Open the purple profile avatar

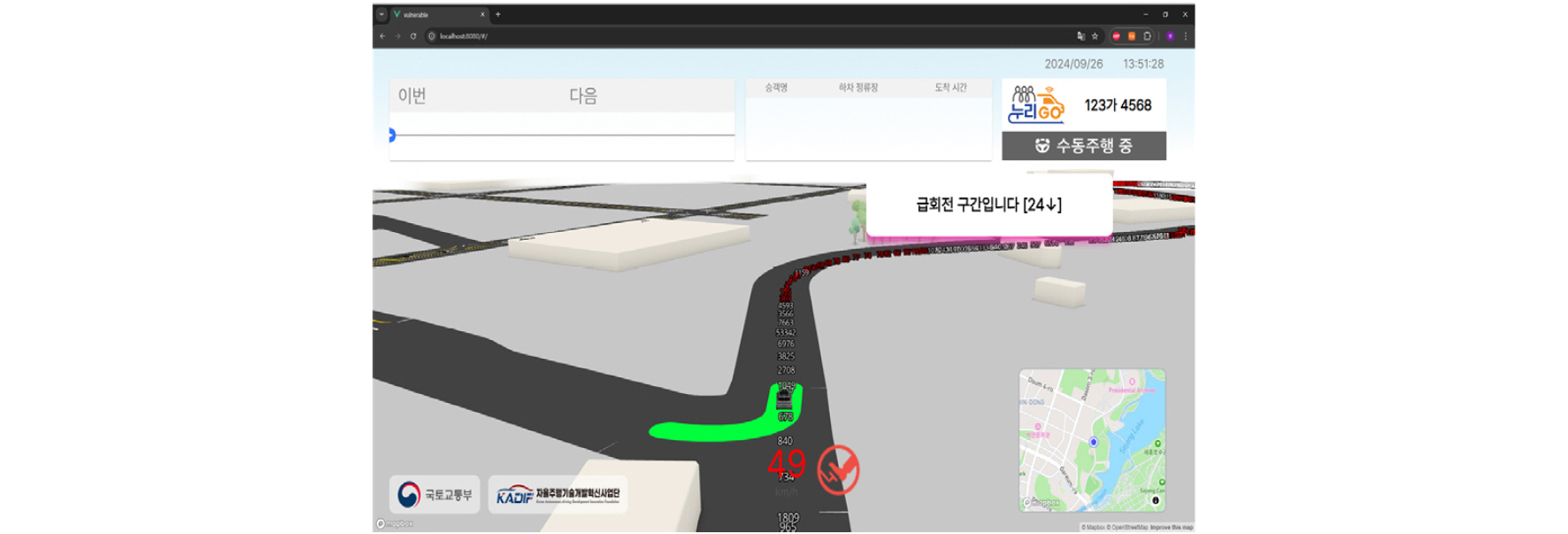(1170, 36)
